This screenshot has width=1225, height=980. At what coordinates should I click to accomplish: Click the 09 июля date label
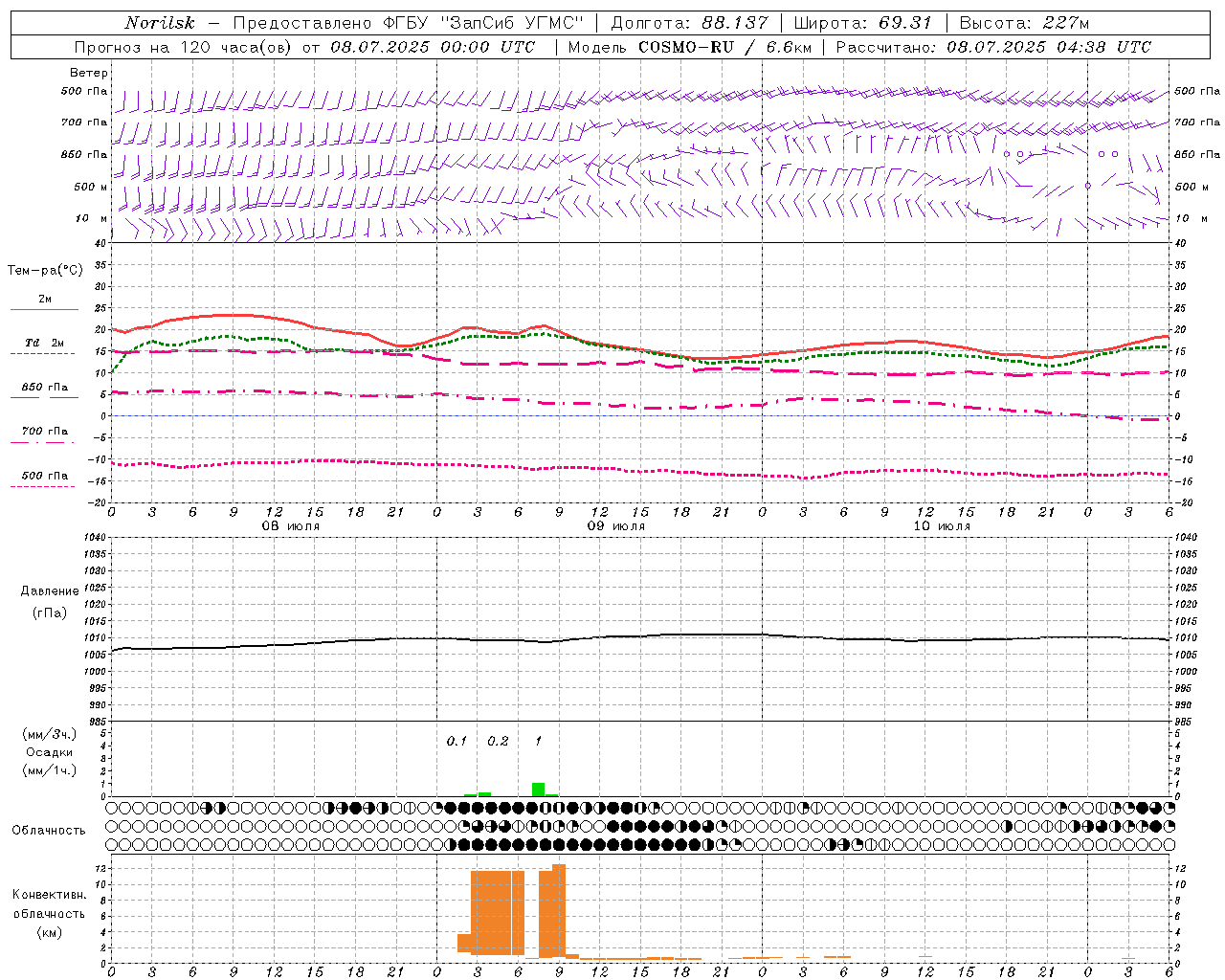point(616,526)
